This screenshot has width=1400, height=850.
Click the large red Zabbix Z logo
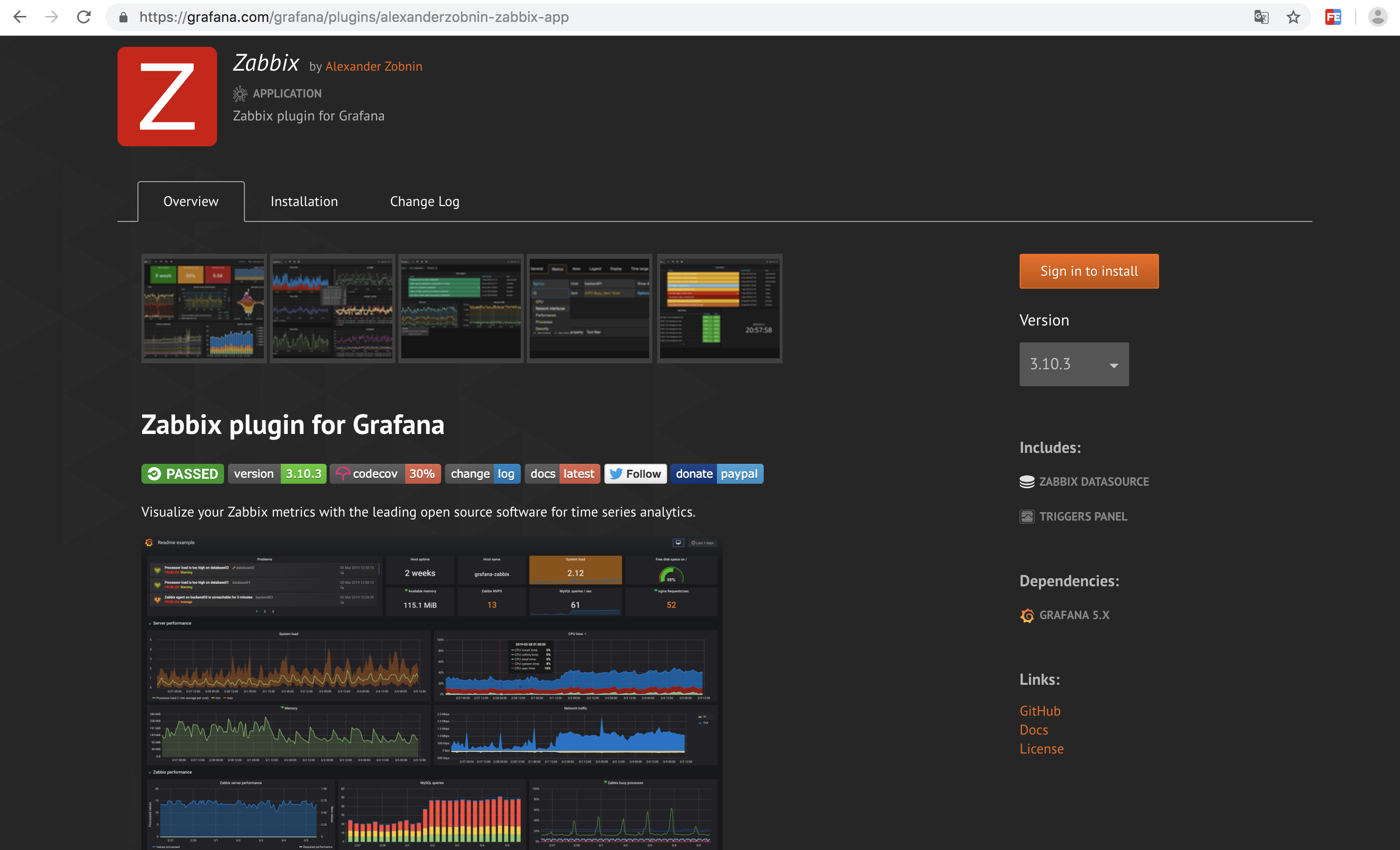(x=167, y=97)
